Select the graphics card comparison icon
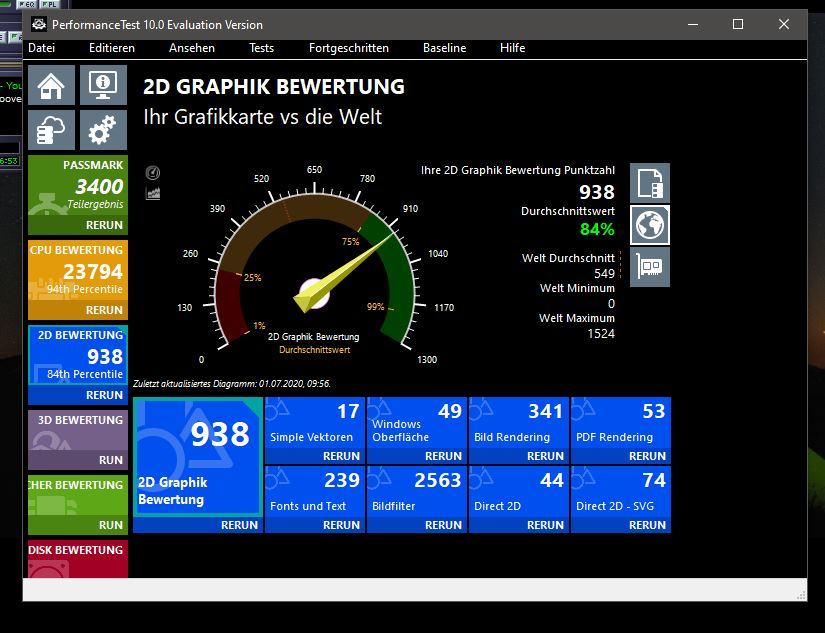 650,267
